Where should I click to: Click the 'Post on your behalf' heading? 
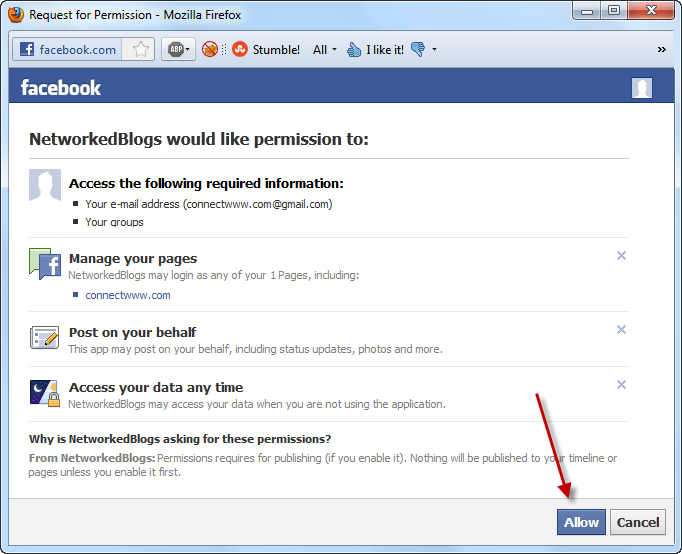pyautogui.click(x=133, y=333)
